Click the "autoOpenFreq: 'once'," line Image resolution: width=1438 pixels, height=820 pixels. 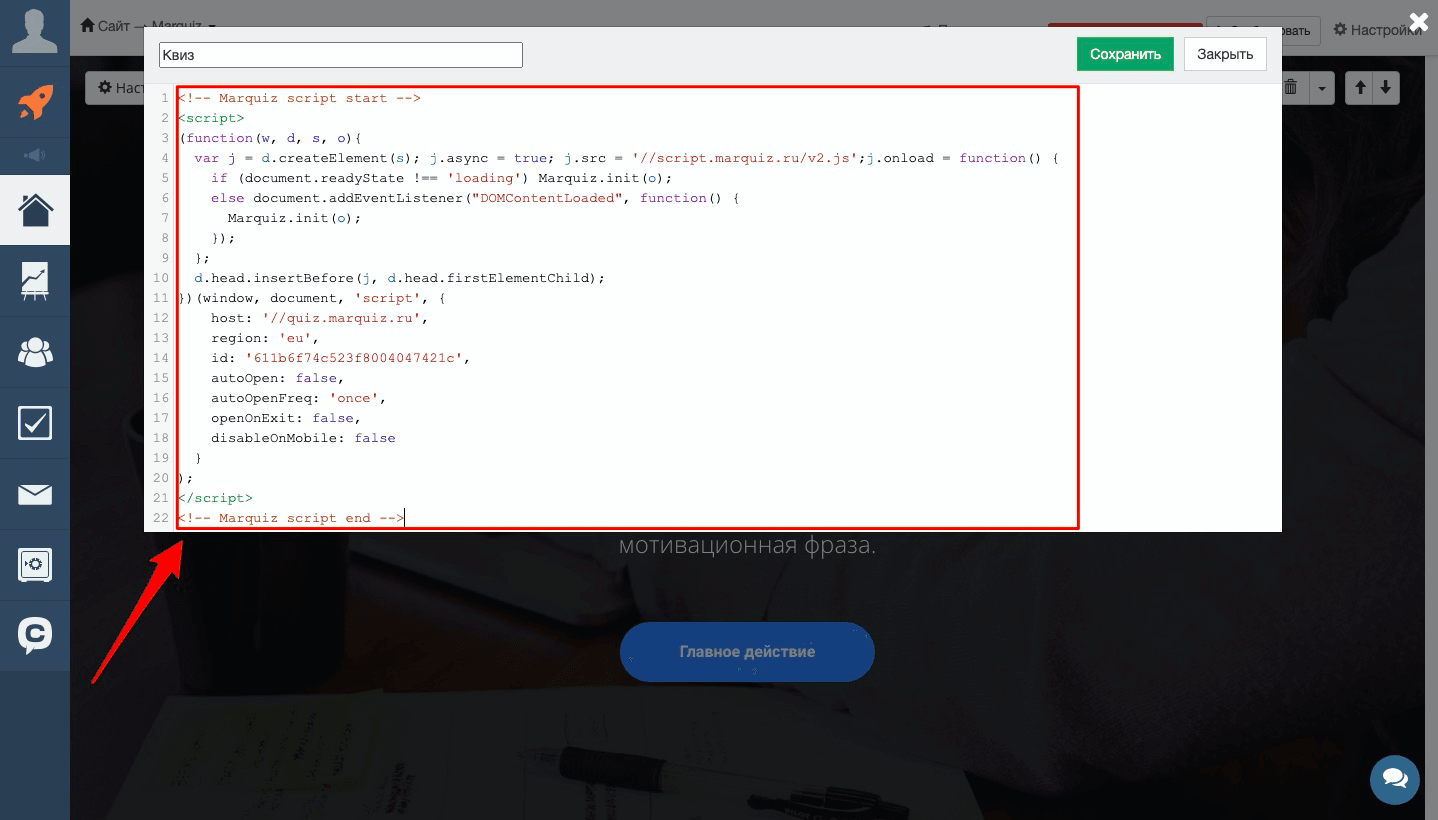tap(298, 398)
